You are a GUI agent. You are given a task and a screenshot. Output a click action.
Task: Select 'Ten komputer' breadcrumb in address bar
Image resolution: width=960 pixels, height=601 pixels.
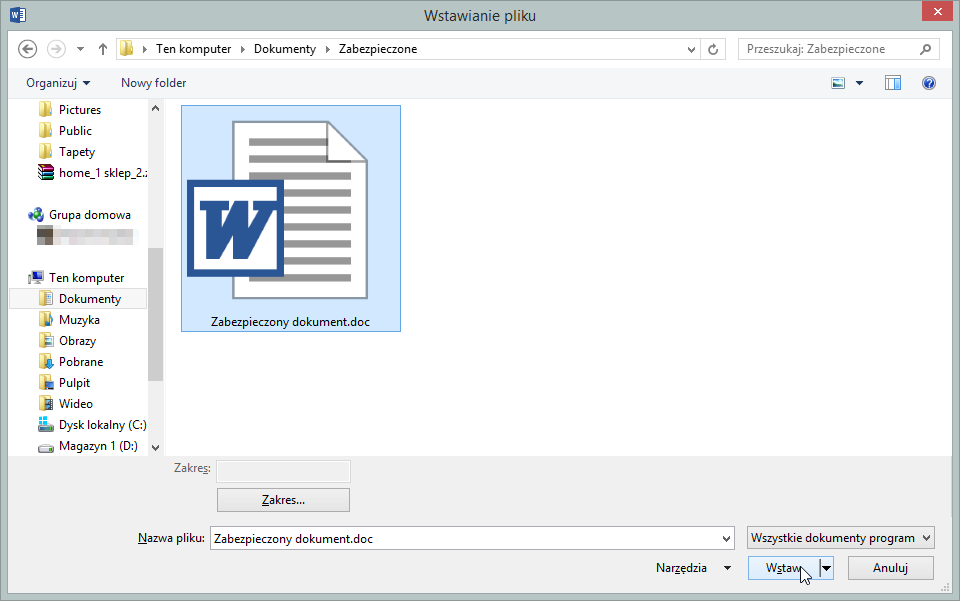point(193,49)
